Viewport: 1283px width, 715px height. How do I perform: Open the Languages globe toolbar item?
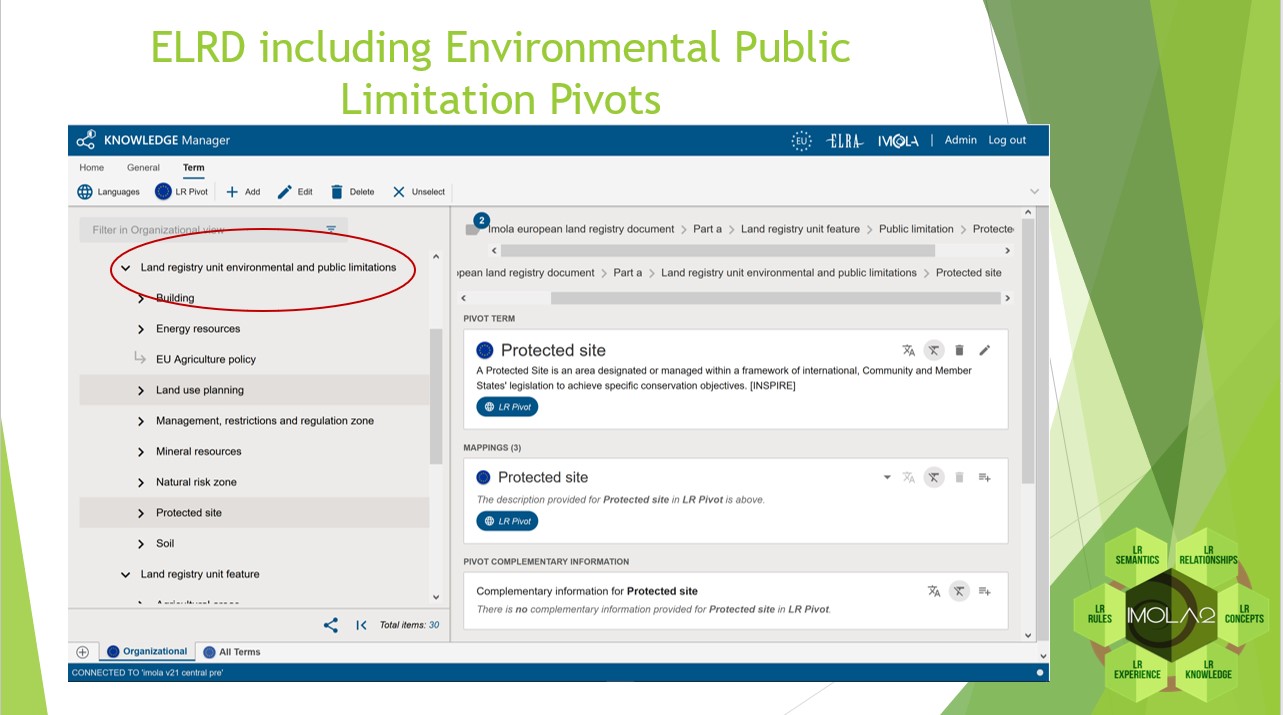pos(108,192)
